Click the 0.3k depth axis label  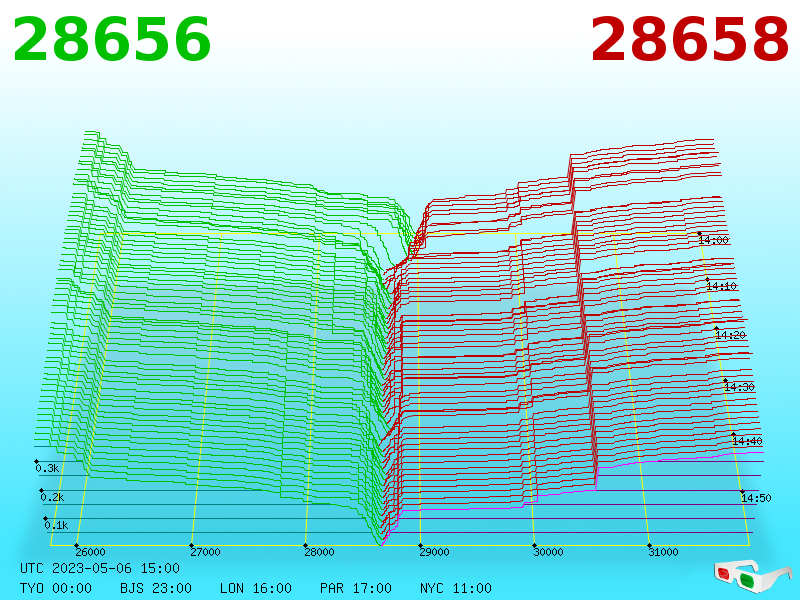(x=47, y=468)
